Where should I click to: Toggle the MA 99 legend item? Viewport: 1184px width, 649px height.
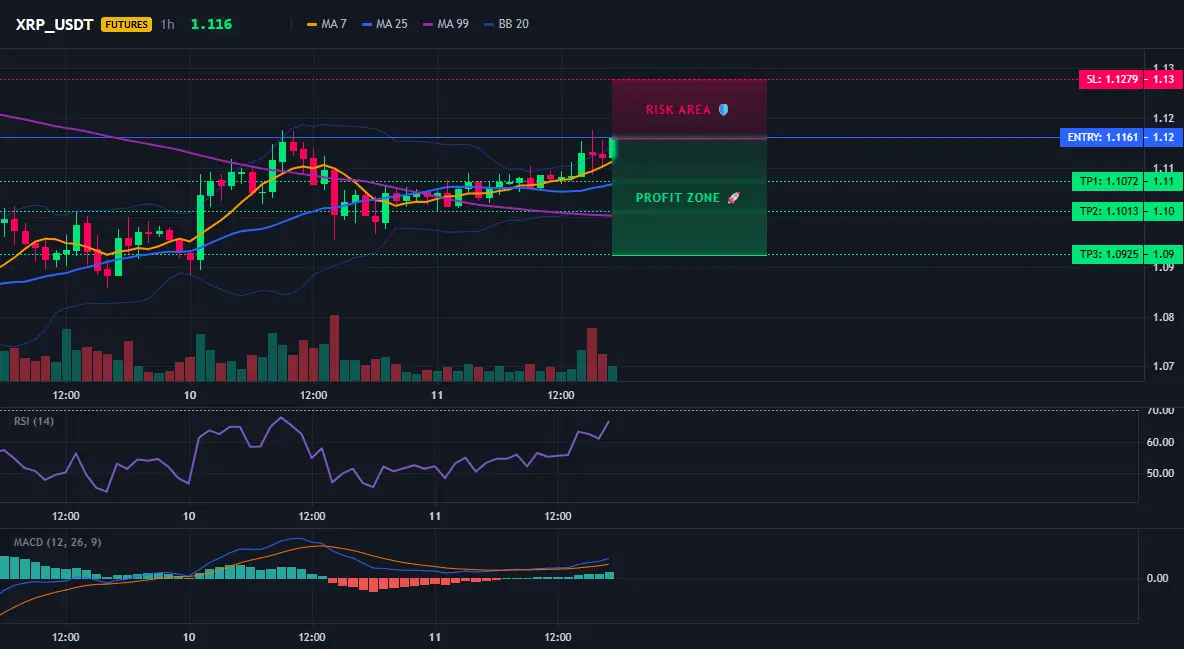[x=446, y=24]
